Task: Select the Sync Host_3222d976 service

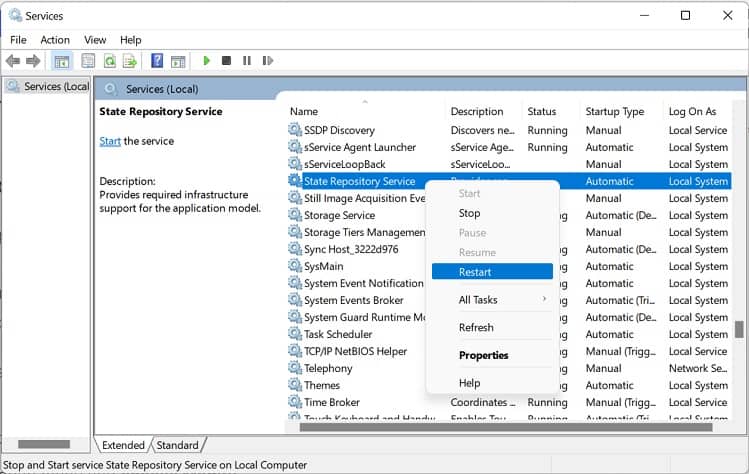Action: pos(351,249)
